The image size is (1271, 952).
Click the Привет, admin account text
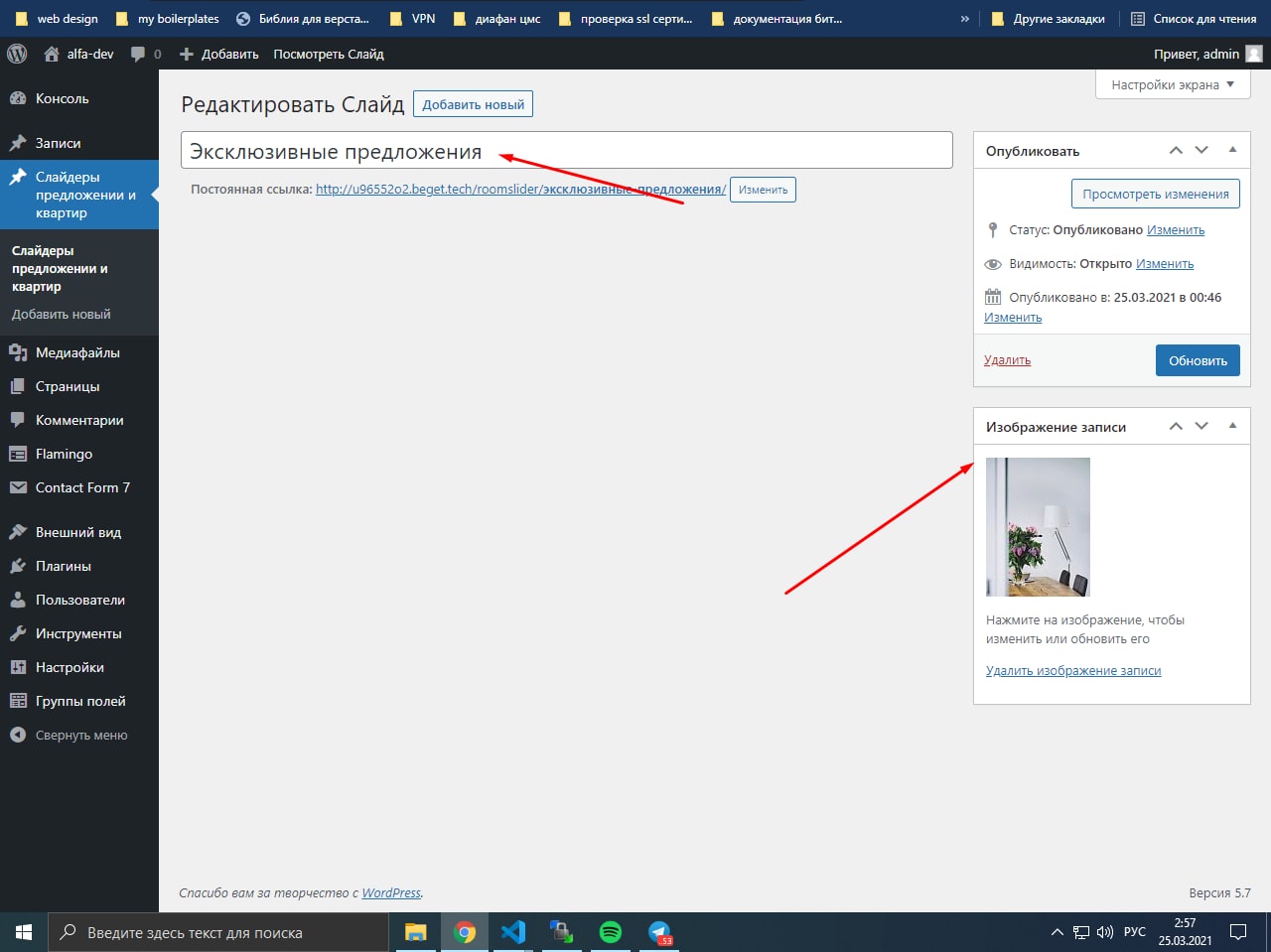pos(1197,54)
